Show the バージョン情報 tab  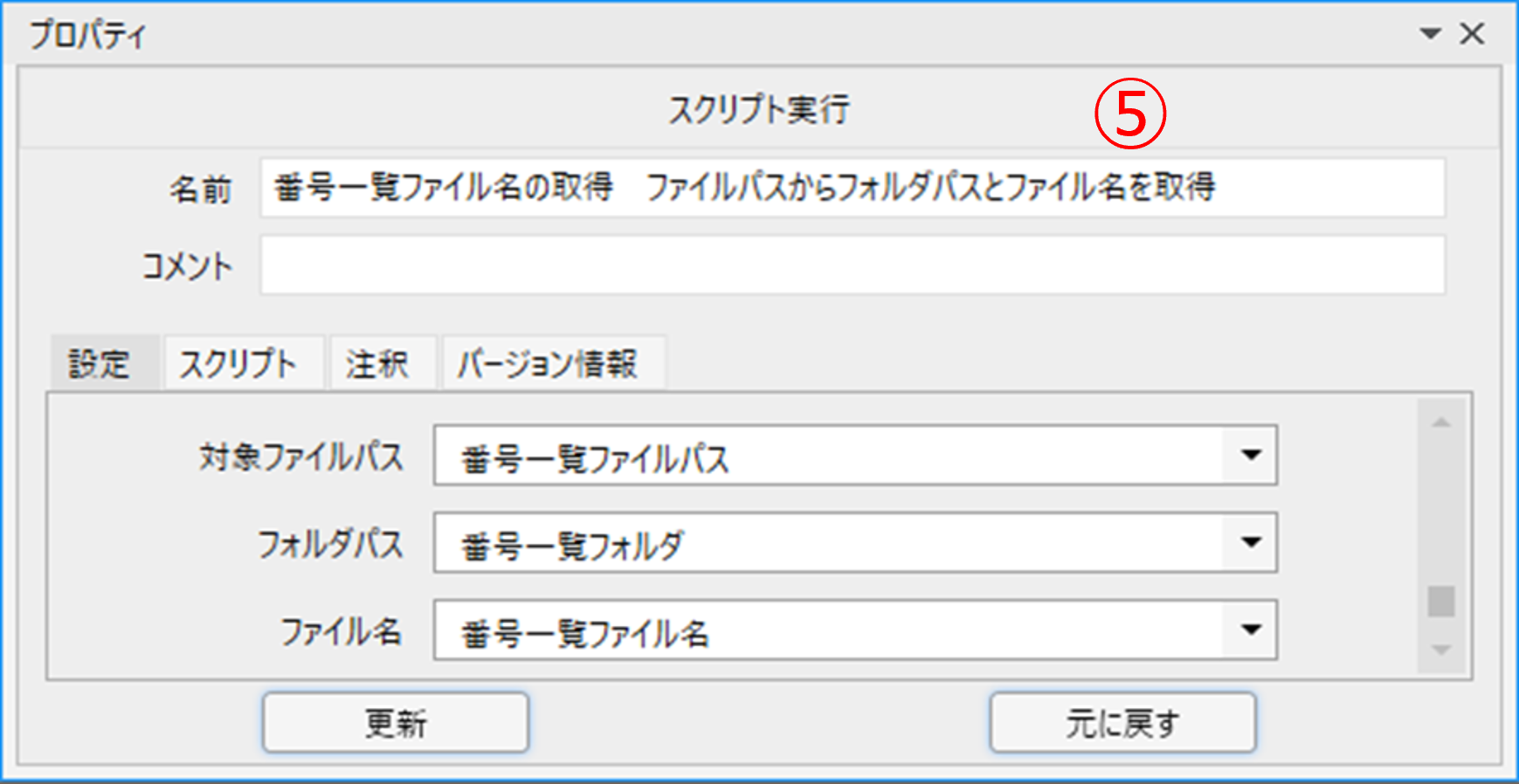click(549, 363)
